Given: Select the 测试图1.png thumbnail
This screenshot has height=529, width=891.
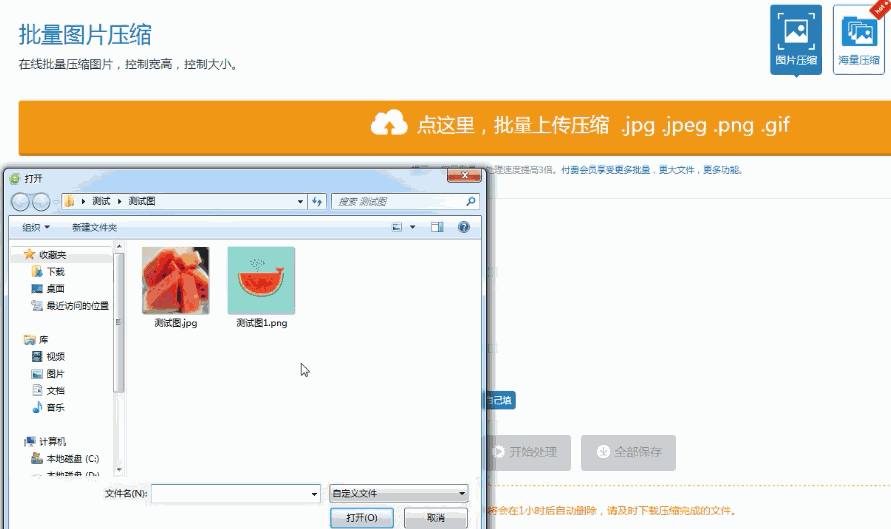Looking at the screenshot, I should pyautogui.click(x=261, y=280).
